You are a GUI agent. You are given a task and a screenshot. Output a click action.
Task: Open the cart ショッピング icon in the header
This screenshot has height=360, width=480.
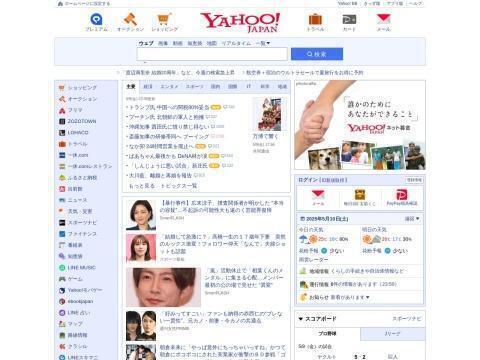(x=164, y=22)
